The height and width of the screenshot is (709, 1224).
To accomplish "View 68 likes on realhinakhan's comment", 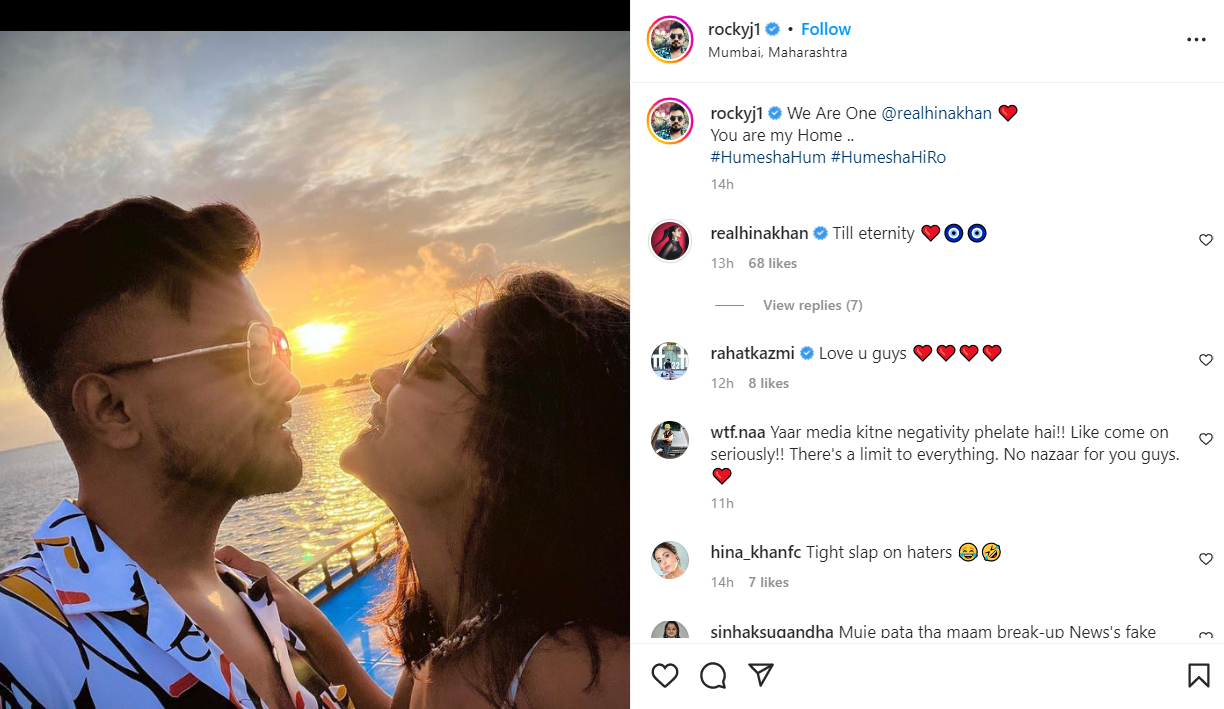I will point(773,263).
